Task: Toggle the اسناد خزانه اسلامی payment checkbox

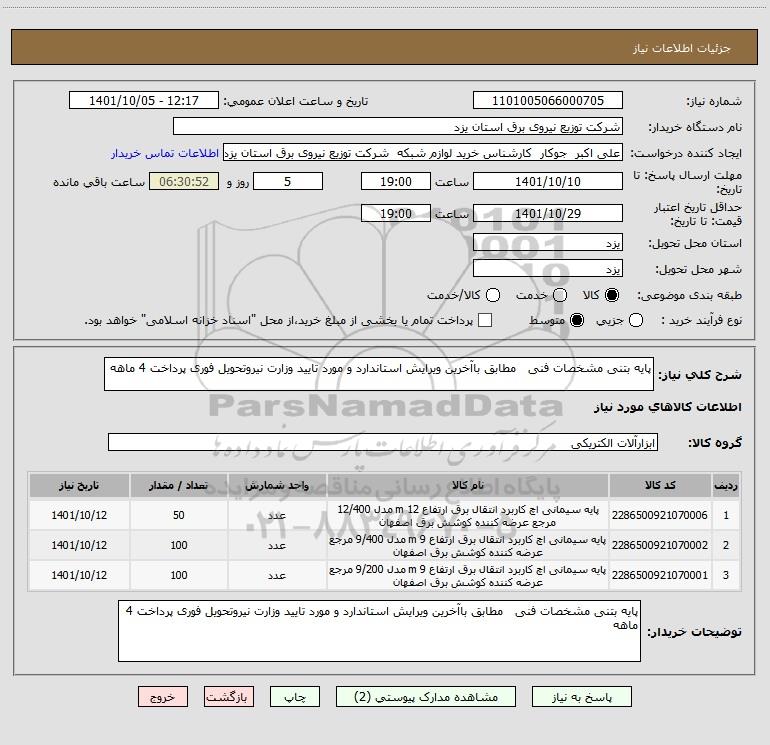Action: pos(485,320)
